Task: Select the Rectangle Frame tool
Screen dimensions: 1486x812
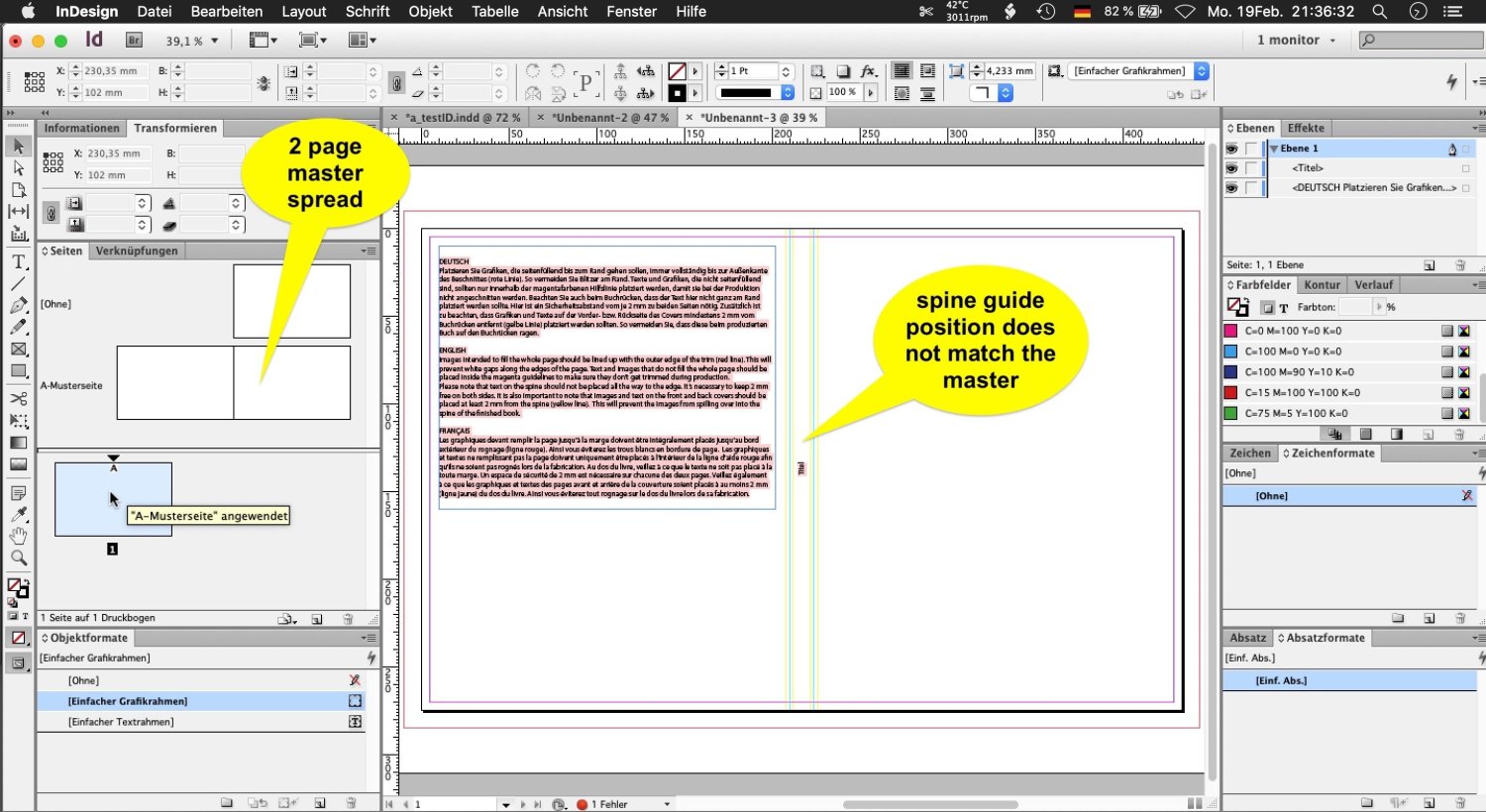Action: pos(19,350)
